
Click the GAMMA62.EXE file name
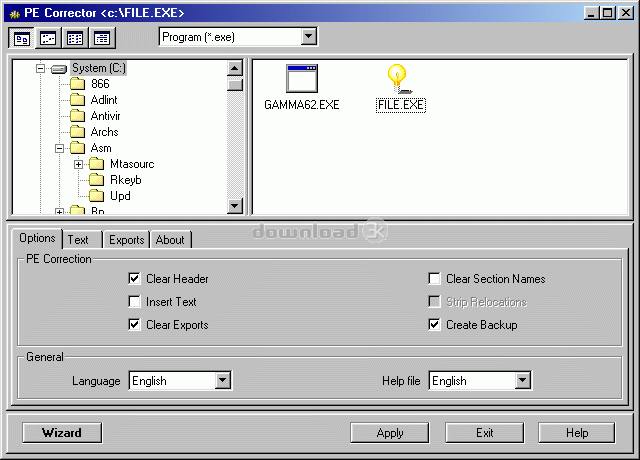(x=302, y=105)
